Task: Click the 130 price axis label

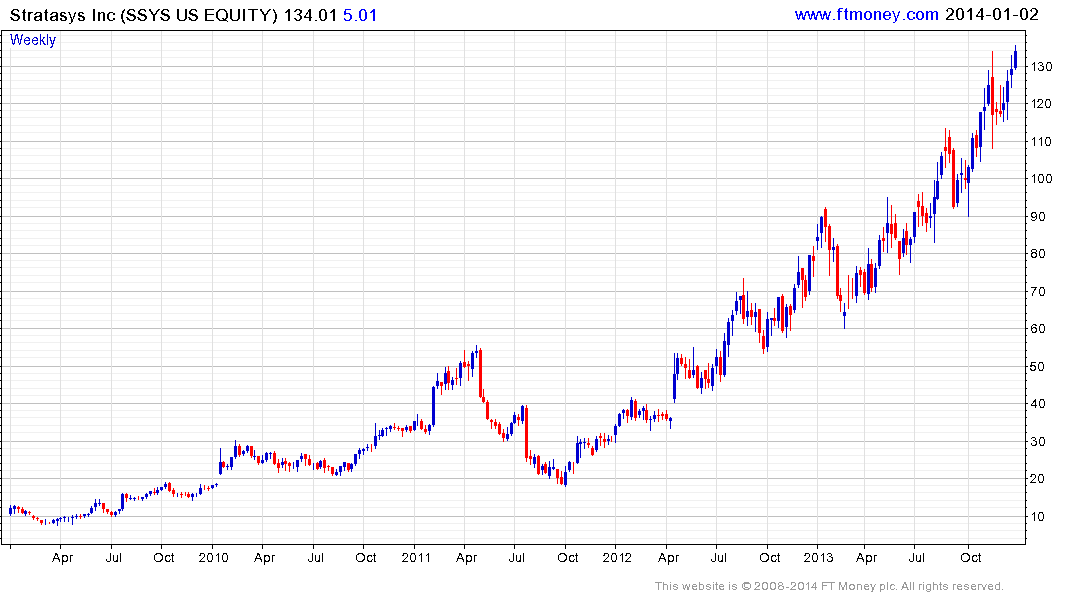Action: [1041, 67]
